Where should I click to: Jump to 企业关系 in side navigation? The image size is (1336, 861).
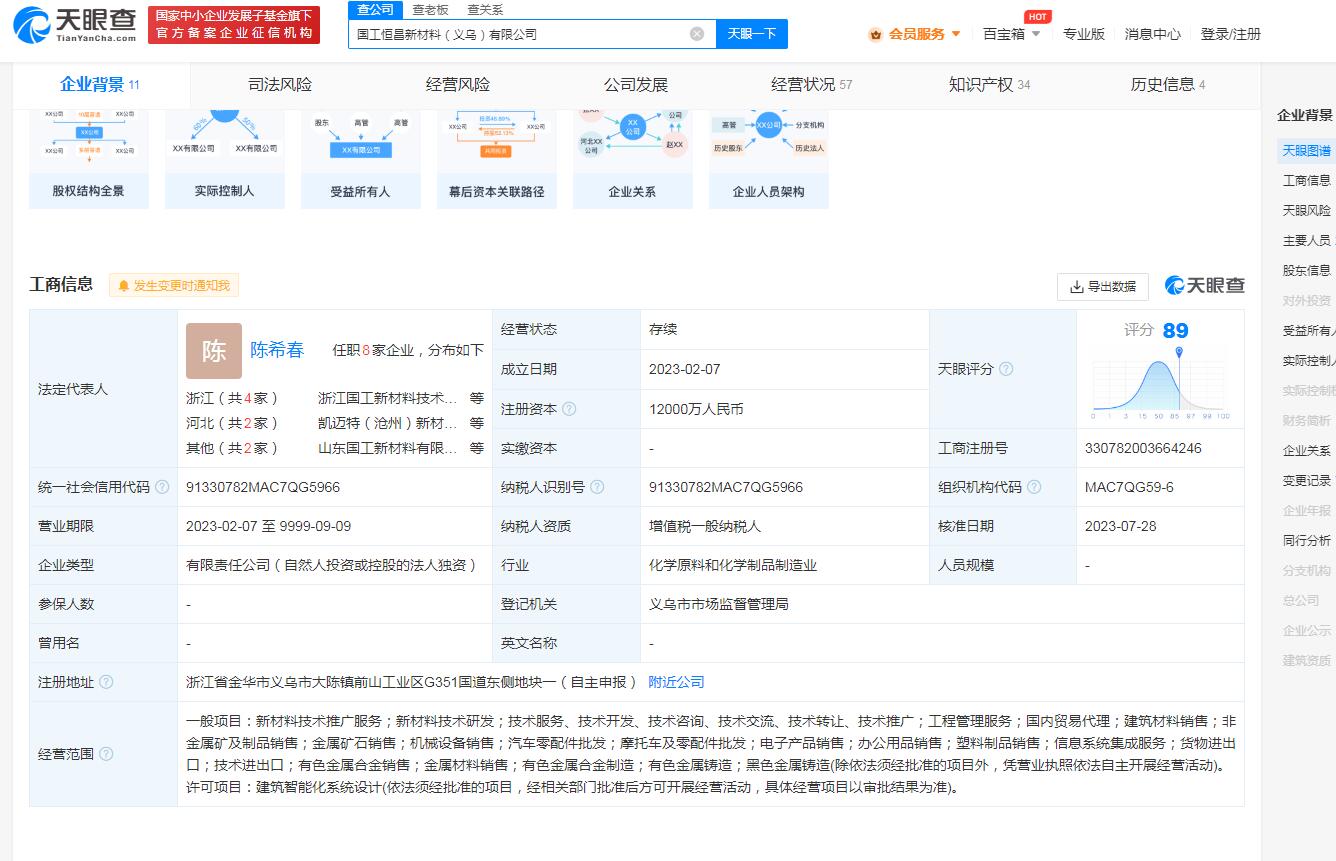(x=1306, y=450)
